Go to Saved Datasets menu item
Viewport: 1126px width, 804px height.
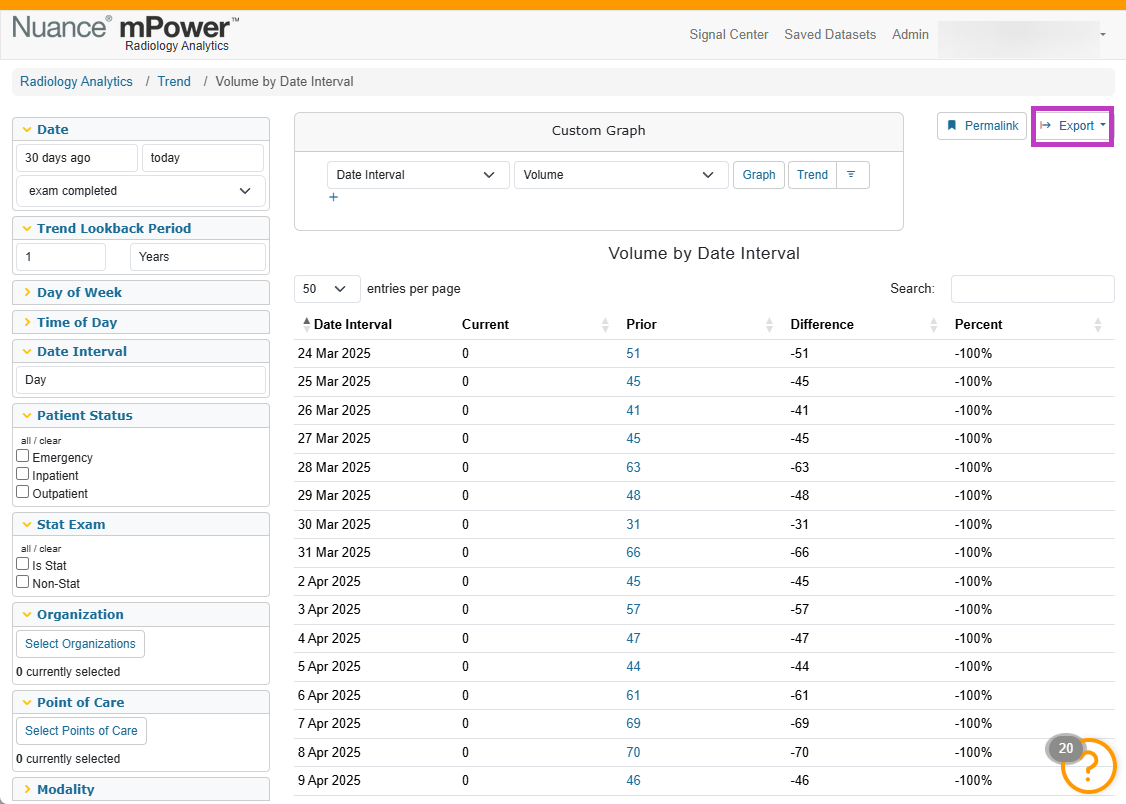pos(829,34)
